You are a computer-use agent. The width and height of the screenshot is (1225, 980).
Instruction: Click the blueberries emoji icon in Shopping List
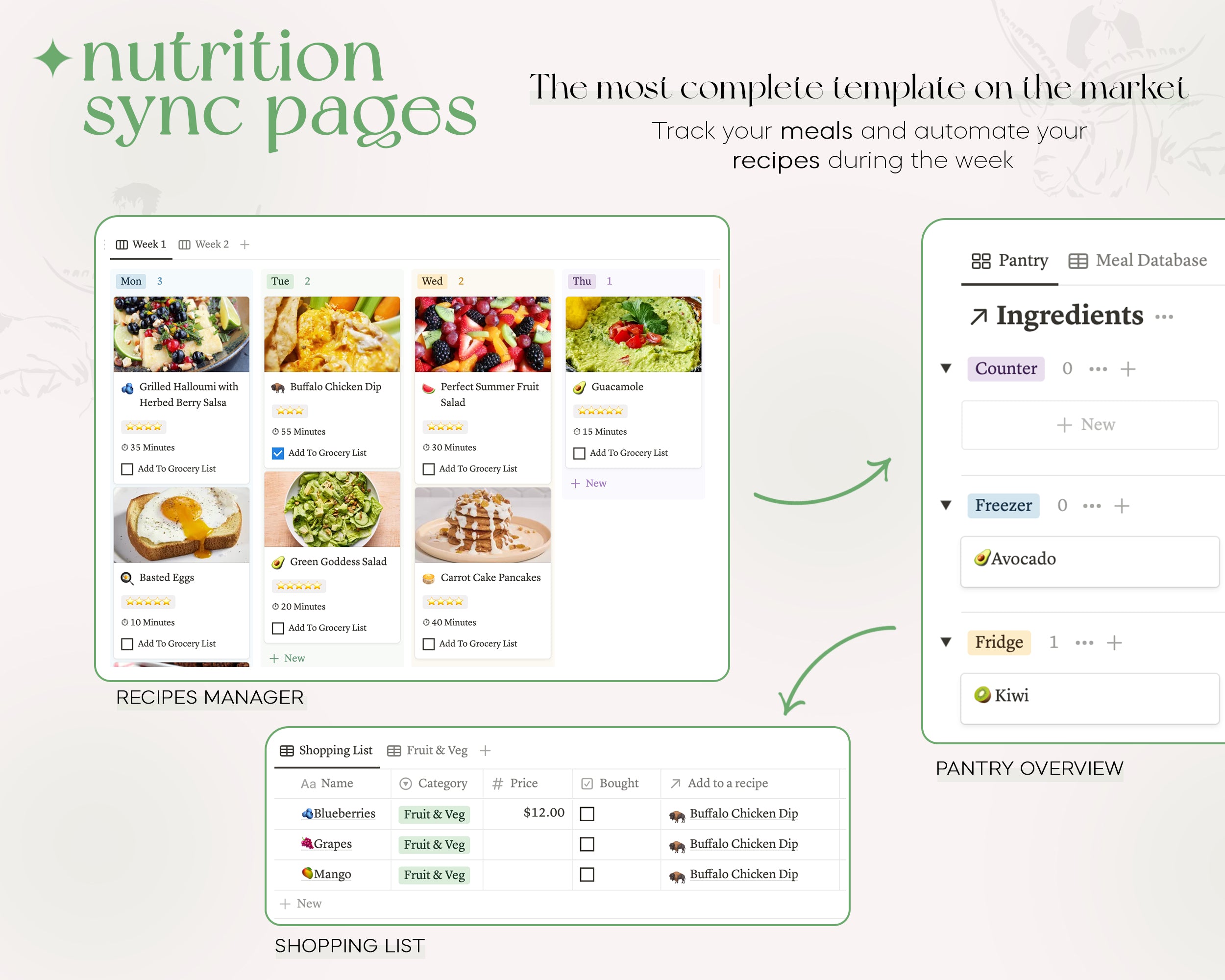point(309,813)
